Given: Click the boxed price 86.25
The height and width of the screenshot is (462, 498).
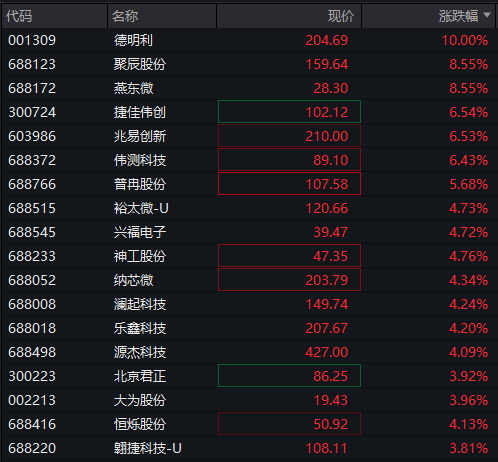Looking at the screenshot, I should coord(289,376).
